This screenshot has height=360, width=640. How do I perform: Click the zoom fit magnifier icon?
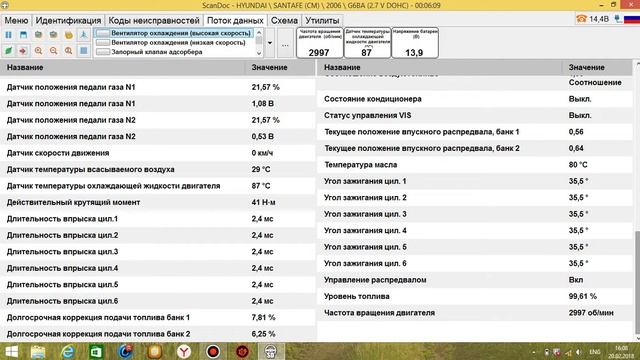tap(69, 51)
